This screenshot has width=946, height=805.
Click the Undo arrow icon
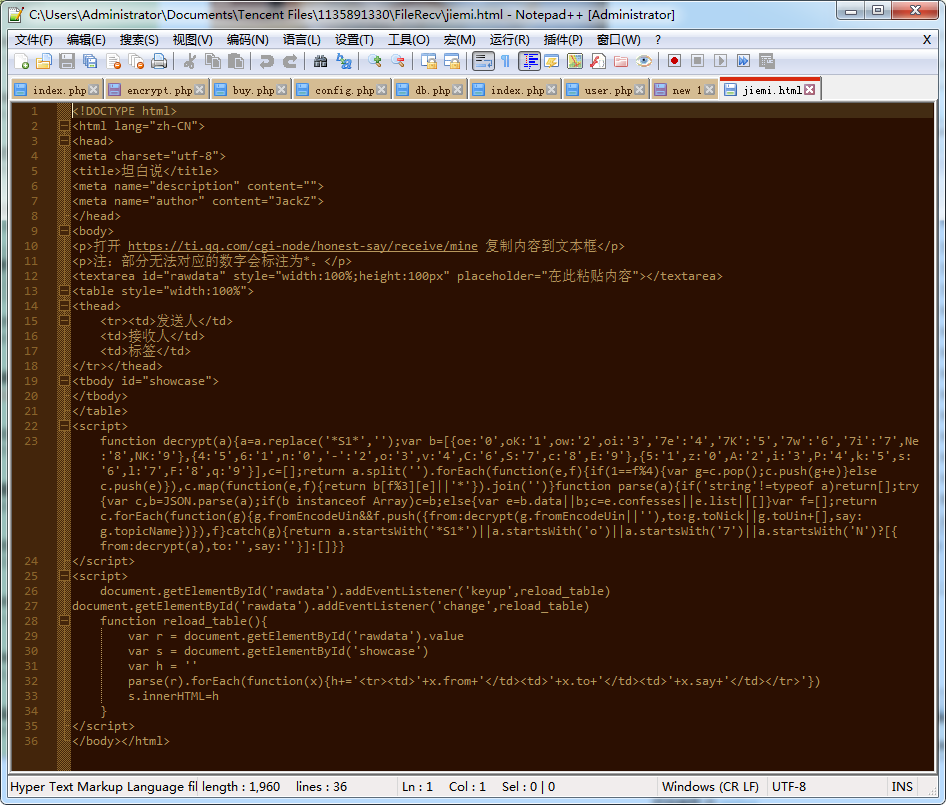pyautogui.click(x=266, y=61)
